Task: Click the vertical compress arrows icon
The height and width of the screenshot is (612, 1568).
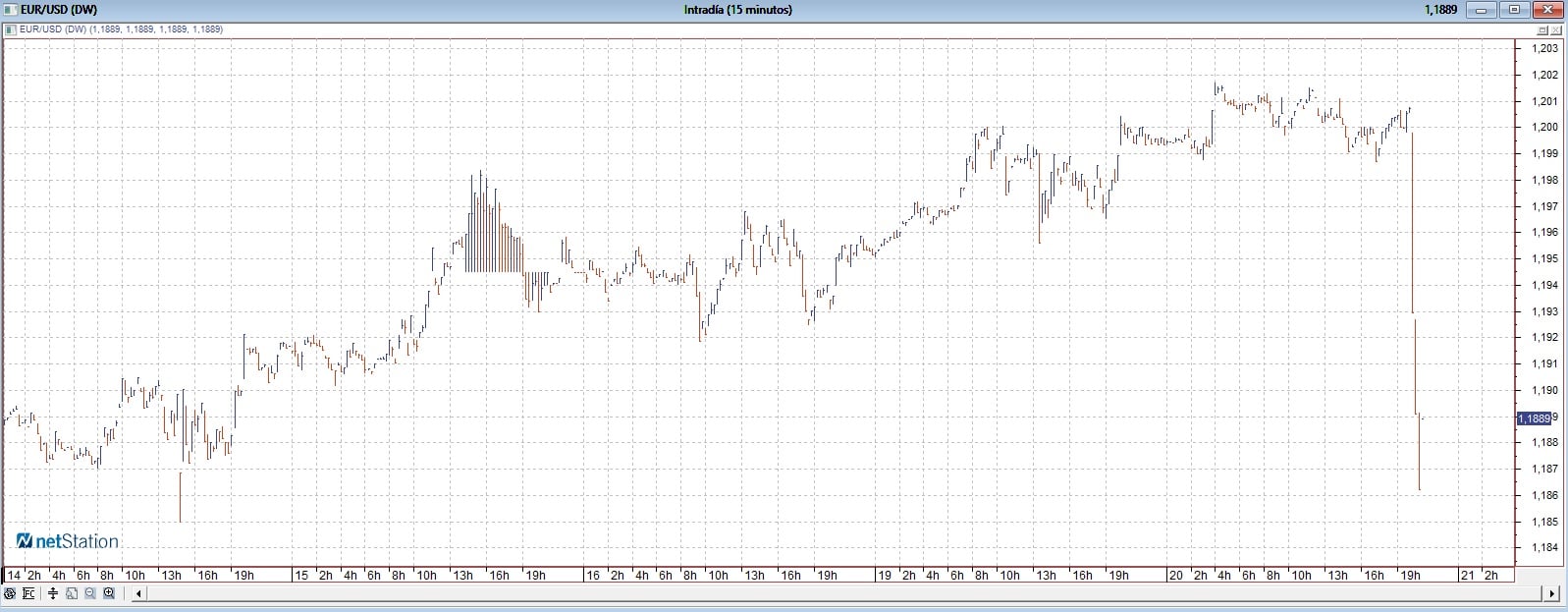Action: point(53,593)
